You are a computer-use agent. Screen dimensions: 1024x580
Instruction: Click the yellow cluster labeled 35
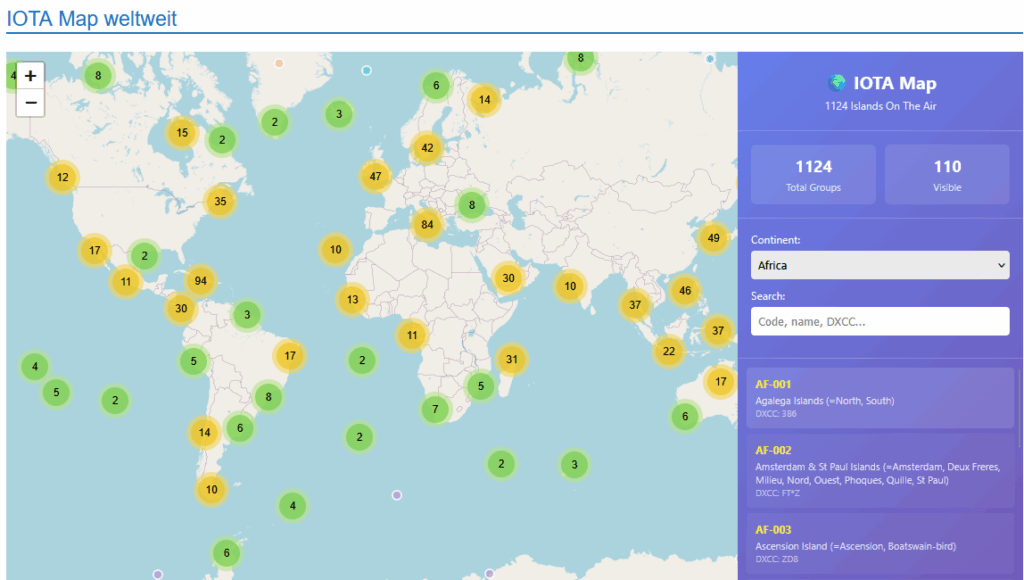click(220, 201)
